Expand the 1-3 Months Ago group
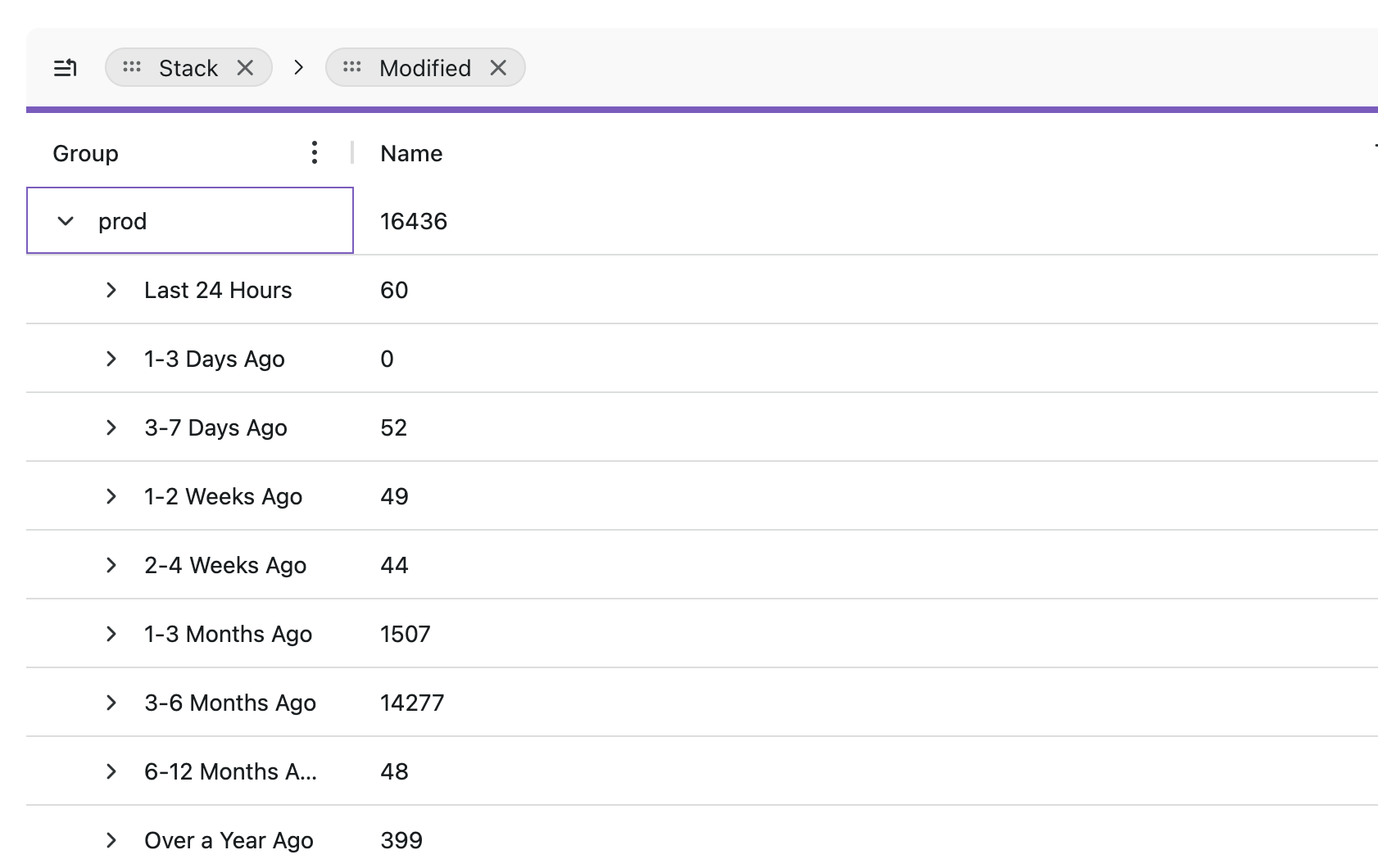The image size is (1378, 868). (111, 633)
